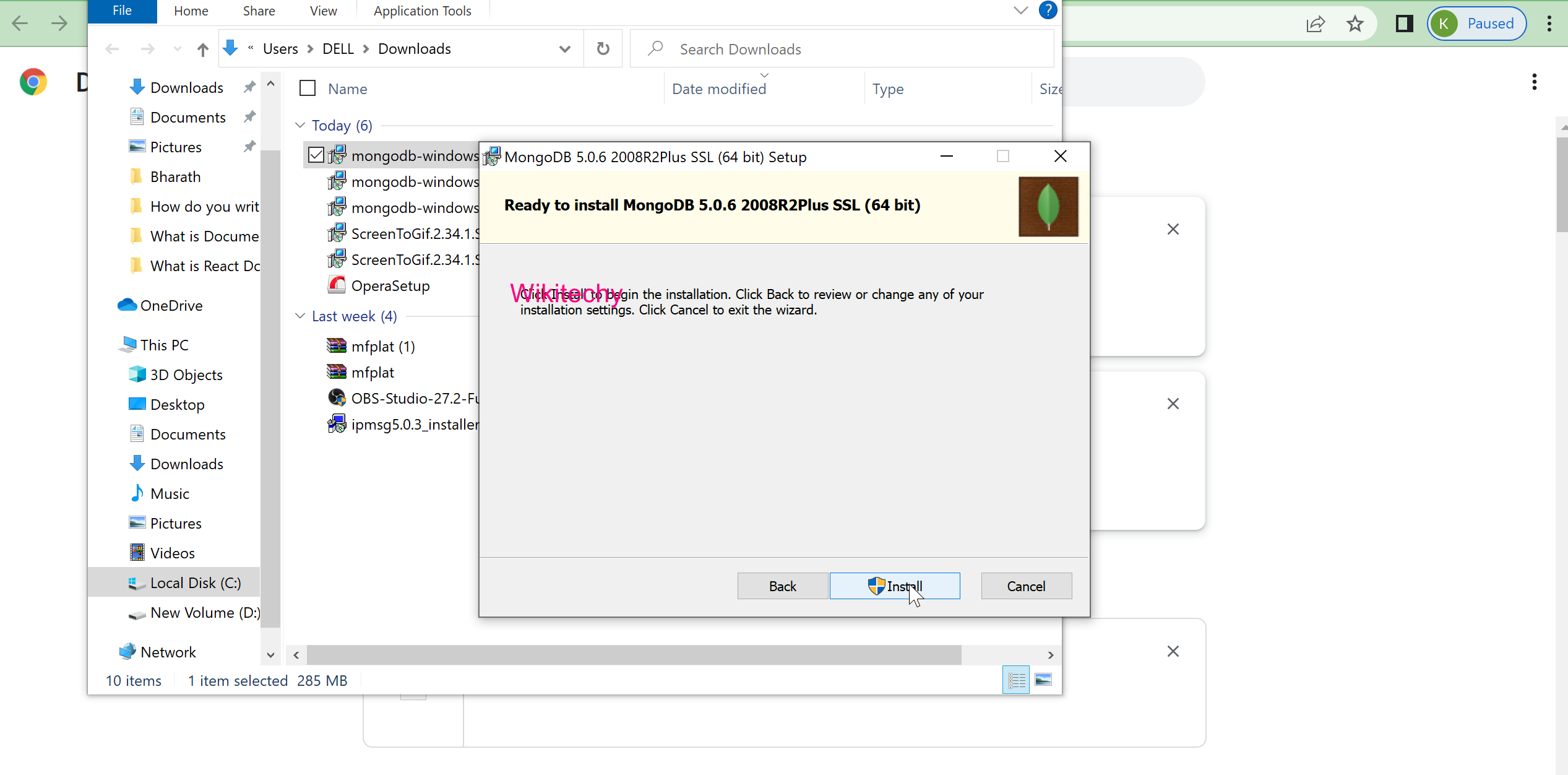
Task: Select the View tab in File Explorer
Action: click(x=323, y=10)
